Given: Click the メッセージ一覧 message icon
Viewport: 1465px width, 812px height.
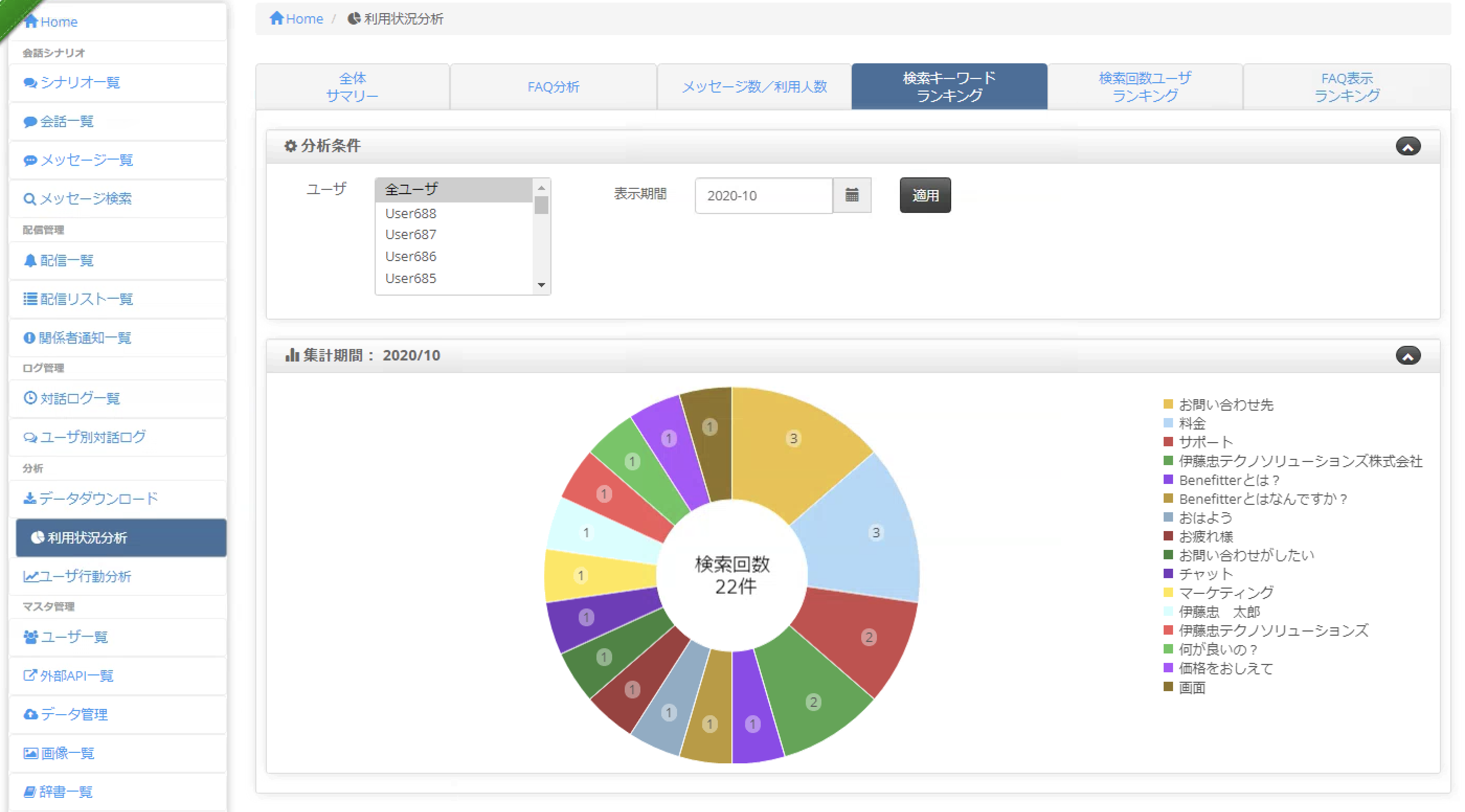Looking at the screenshot, I should coord(30,160).
